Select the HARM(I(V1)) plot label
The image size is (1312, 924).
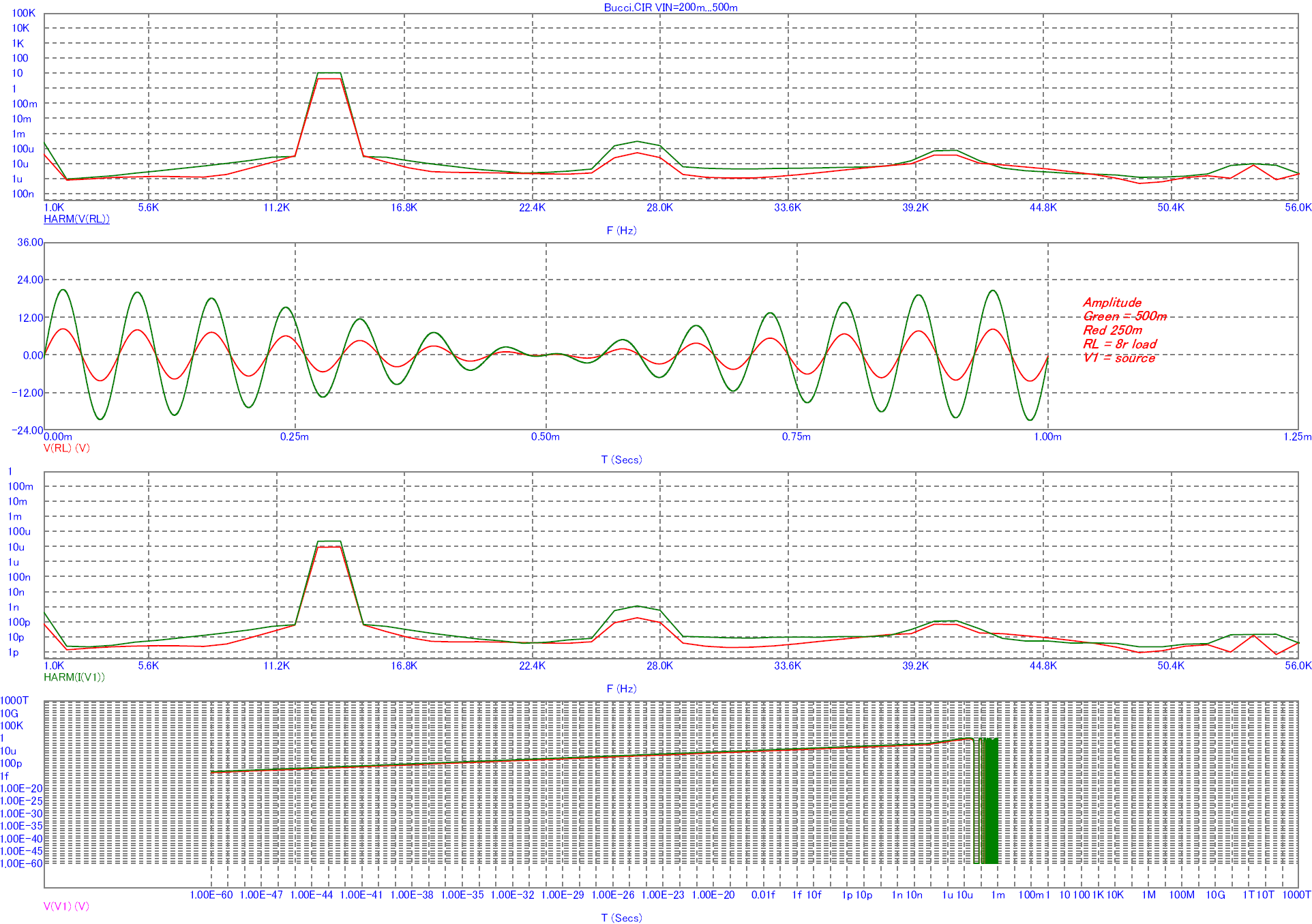pos(74,677)
